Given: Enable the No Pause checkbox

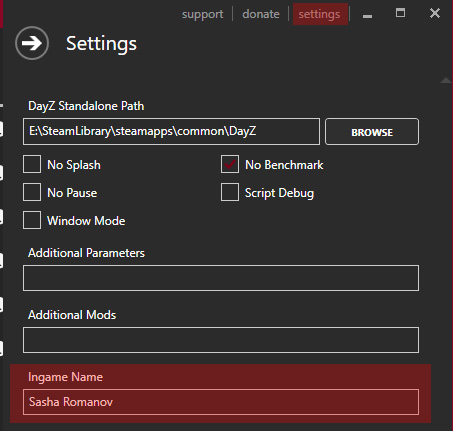Looking at the screenshot, I should [x=32, y=192].
